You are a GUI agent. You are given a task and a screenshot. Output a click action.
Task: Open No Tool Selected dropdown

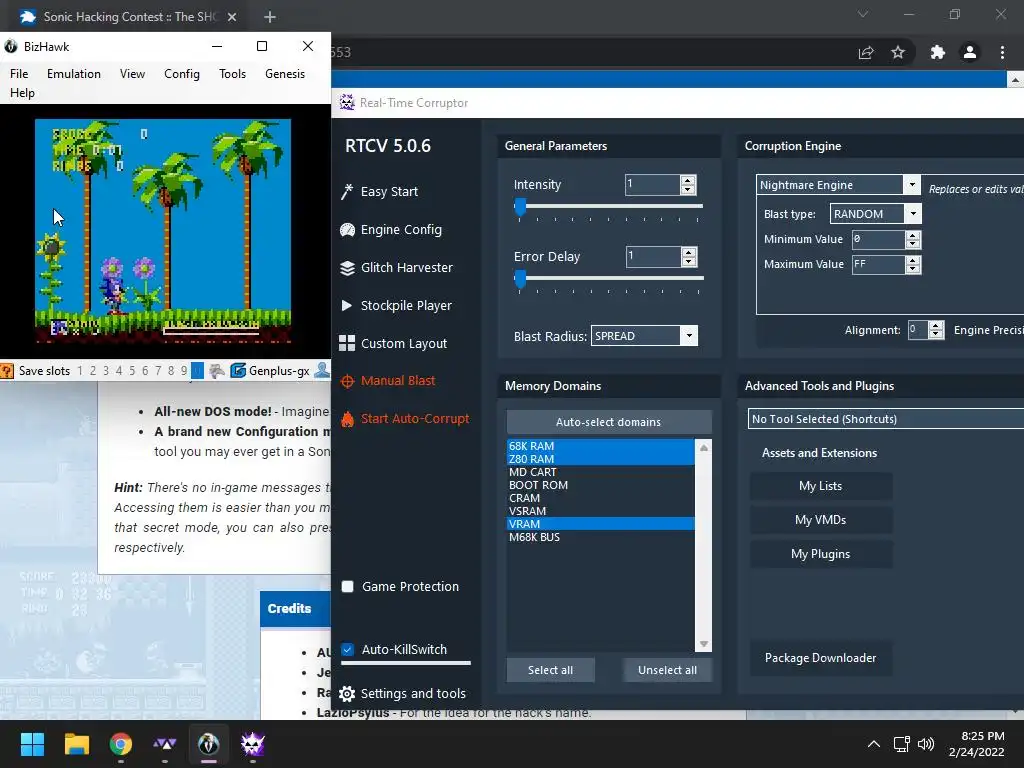pos(886,419)
